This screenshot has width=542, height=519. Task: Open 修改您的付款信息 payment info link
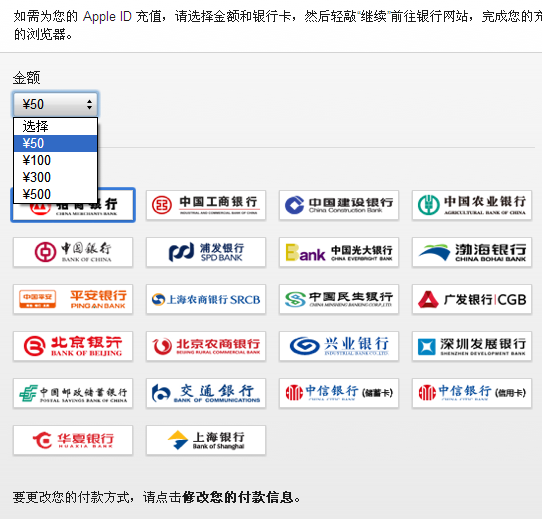[238, 498]
